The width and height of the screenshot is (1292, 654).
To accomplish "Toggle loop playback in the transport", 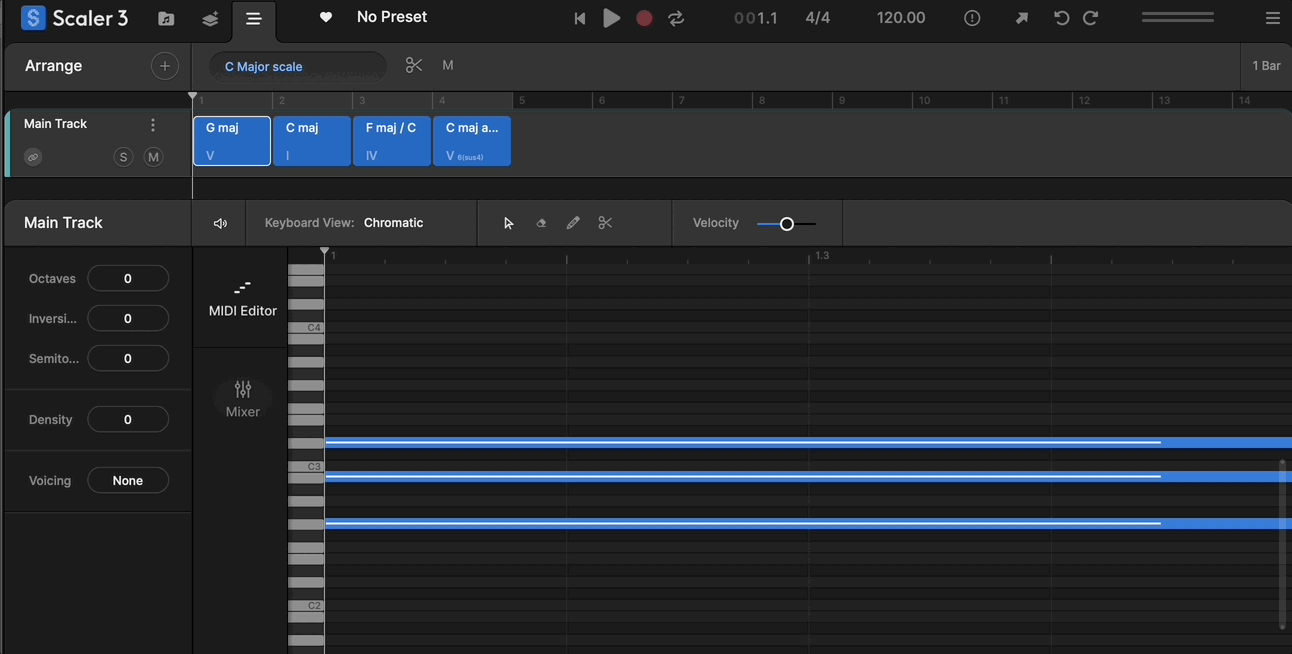I will click(676, 18).
